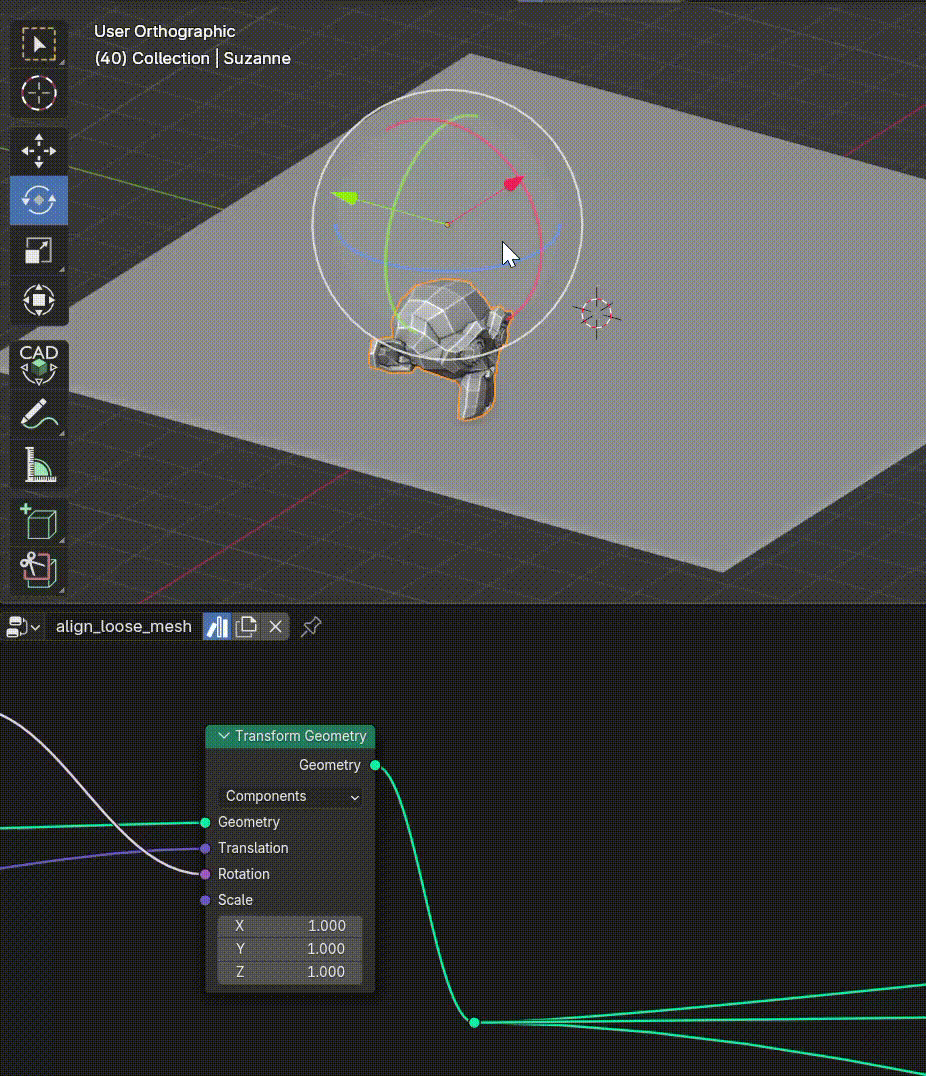Click the reroute node dot
926x1076 pixels.
pos(474,1022)
